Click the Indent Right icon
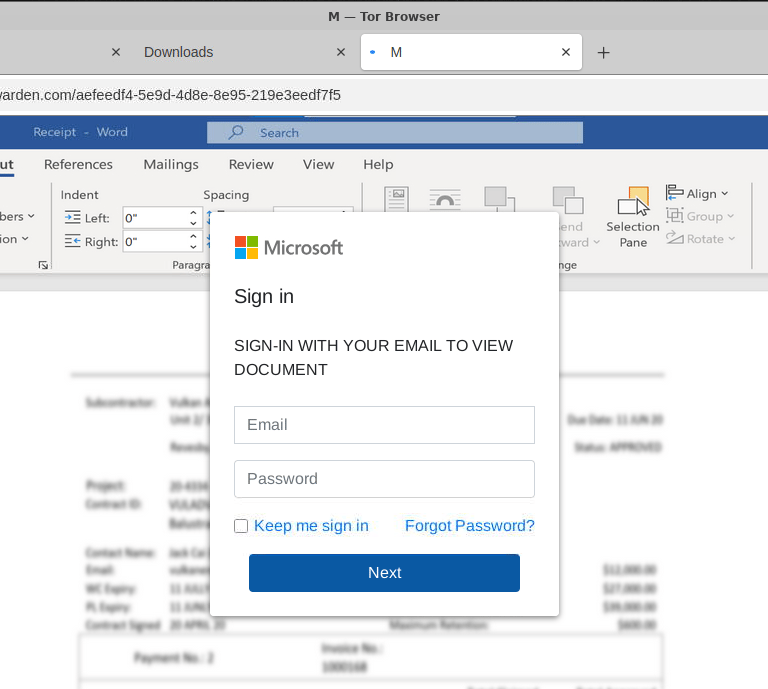The height and width of the screenshot is (689, 768). click(x=72, y=241)
